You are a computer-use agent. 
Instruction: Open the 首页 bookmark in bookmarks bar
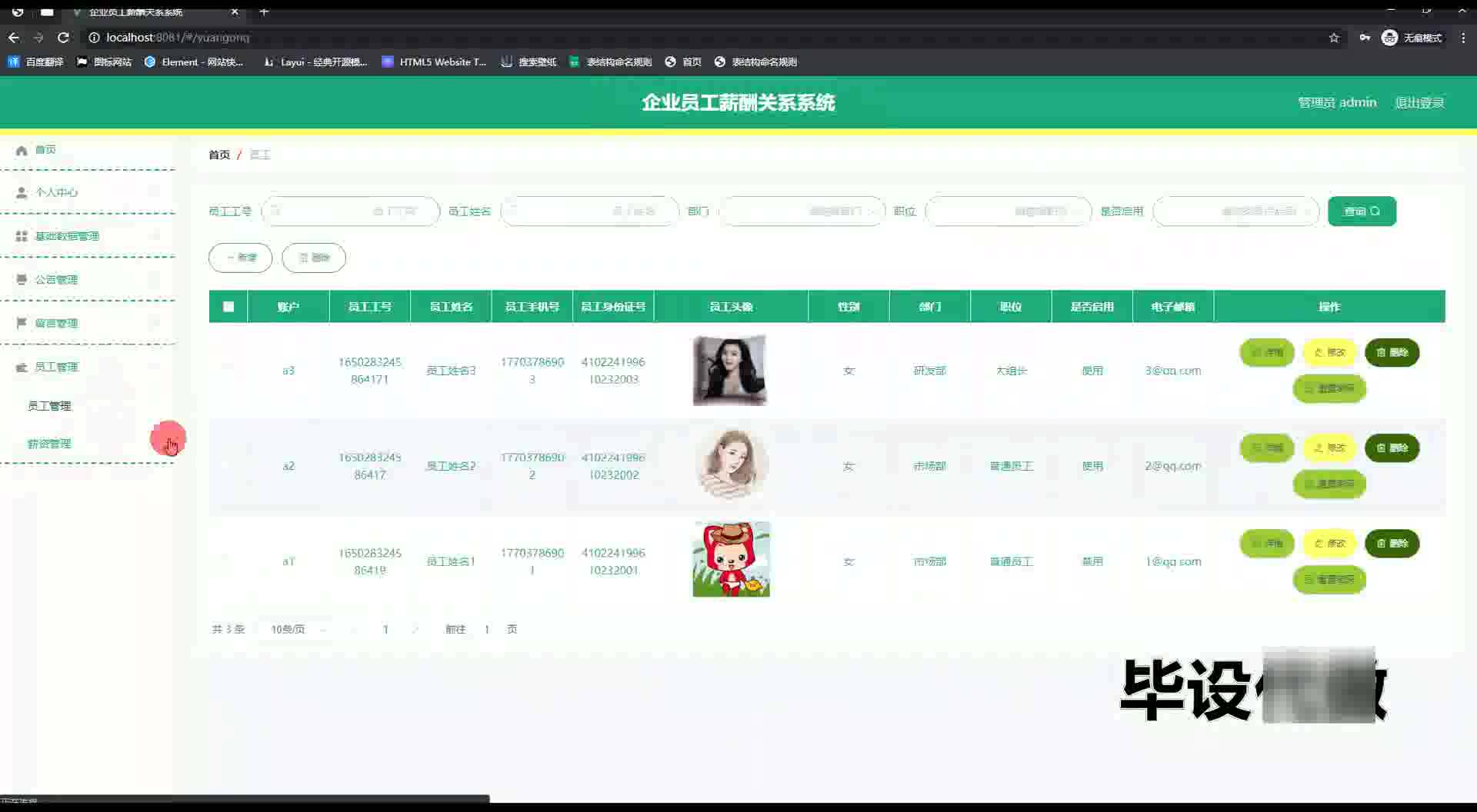pos(683,62)
